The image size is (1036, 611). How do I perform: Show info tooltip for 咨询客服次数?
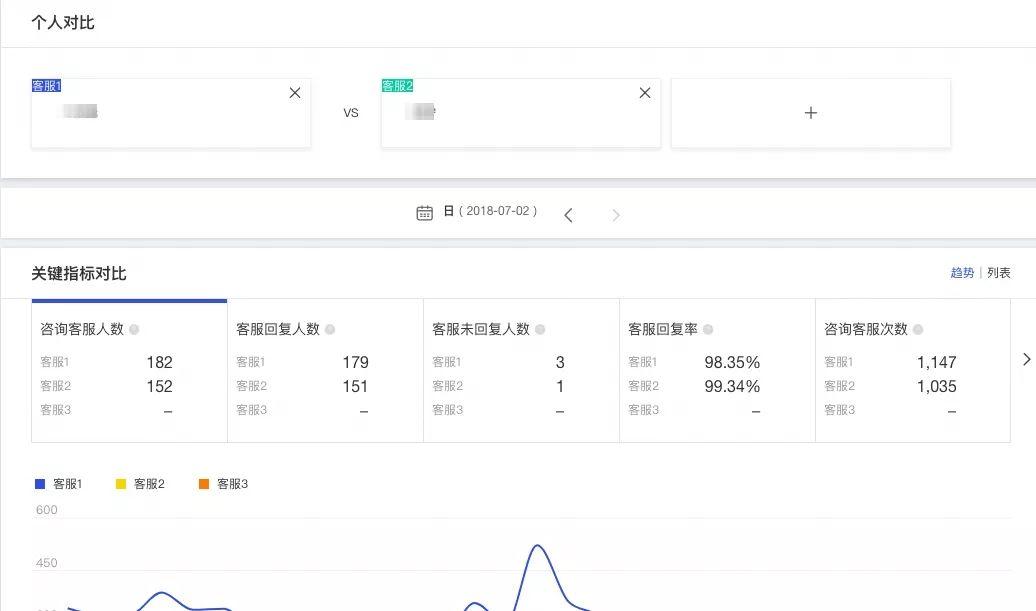918,329
